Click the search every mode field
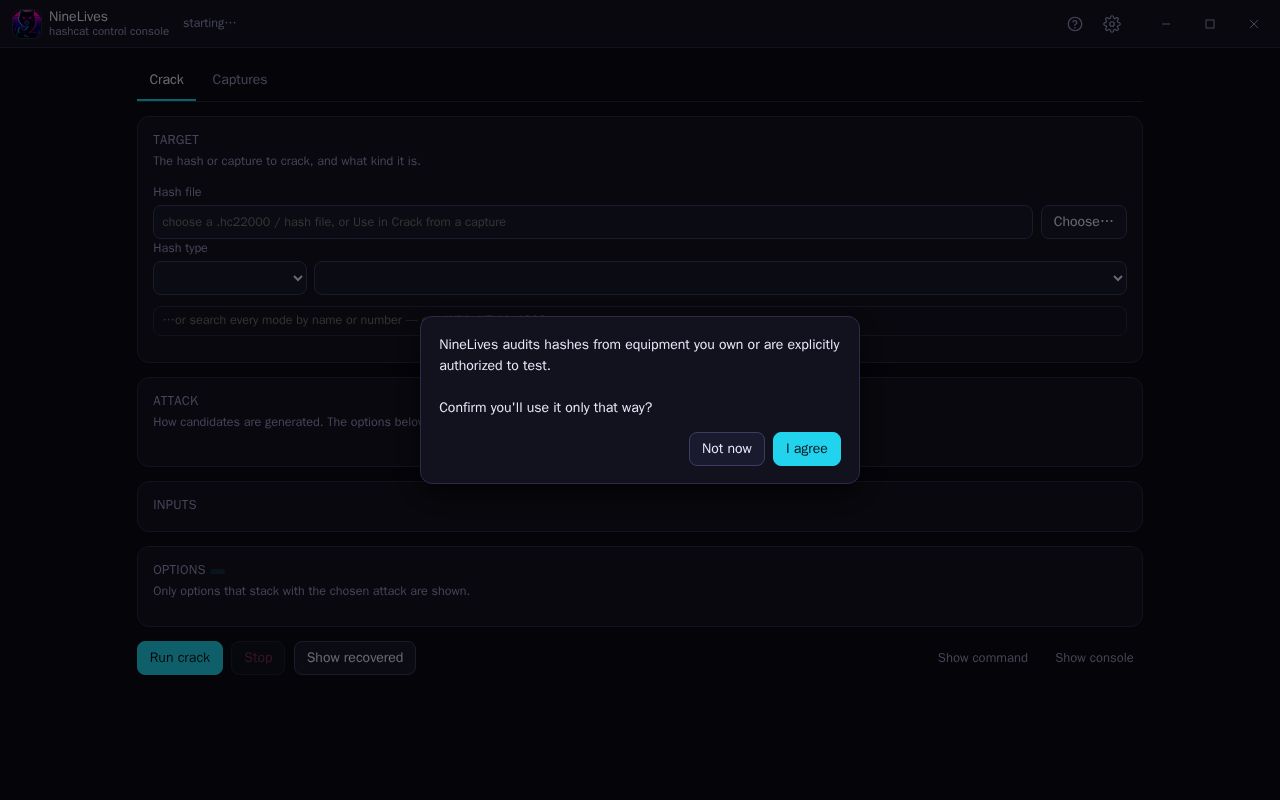This screenshot has width=1280, height=800. (640, 320)
